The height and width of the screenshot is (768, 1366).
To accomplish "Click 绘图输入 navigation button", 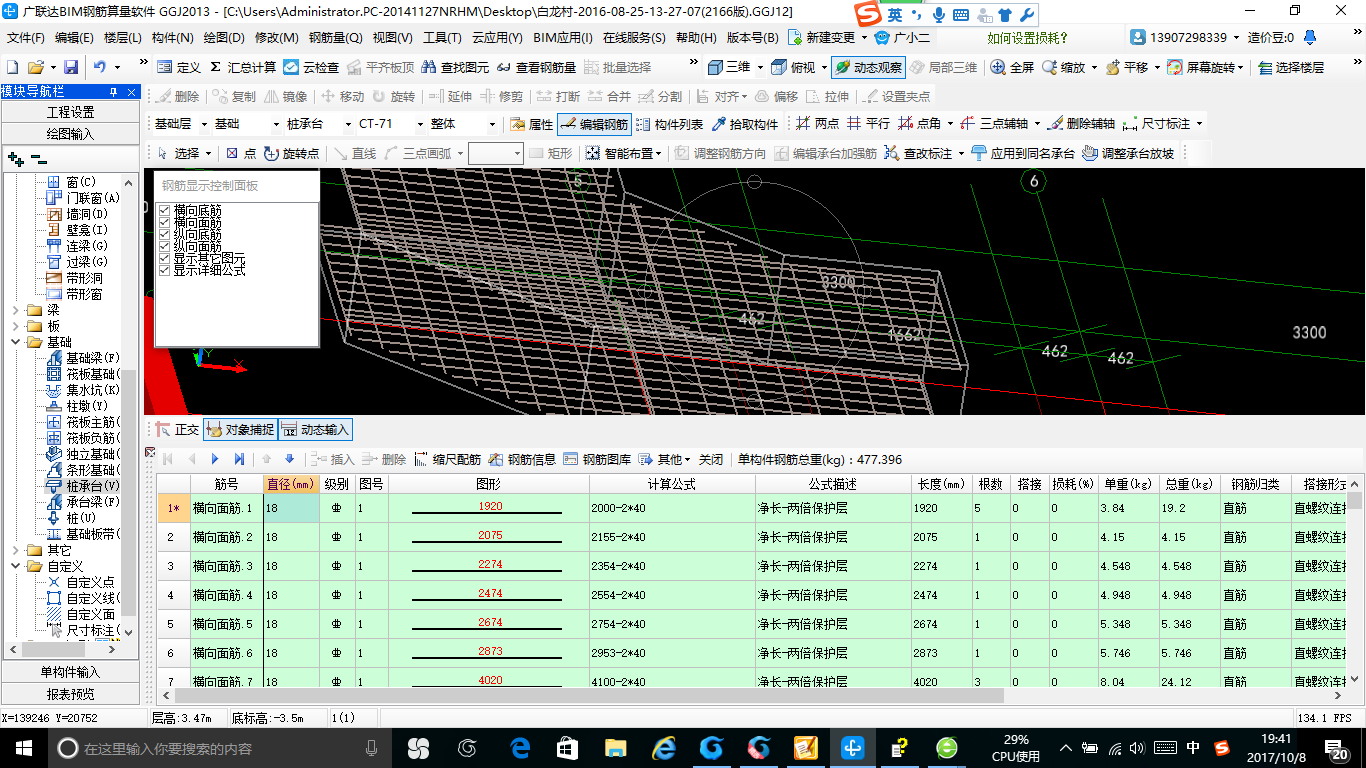I will (70, 134).
